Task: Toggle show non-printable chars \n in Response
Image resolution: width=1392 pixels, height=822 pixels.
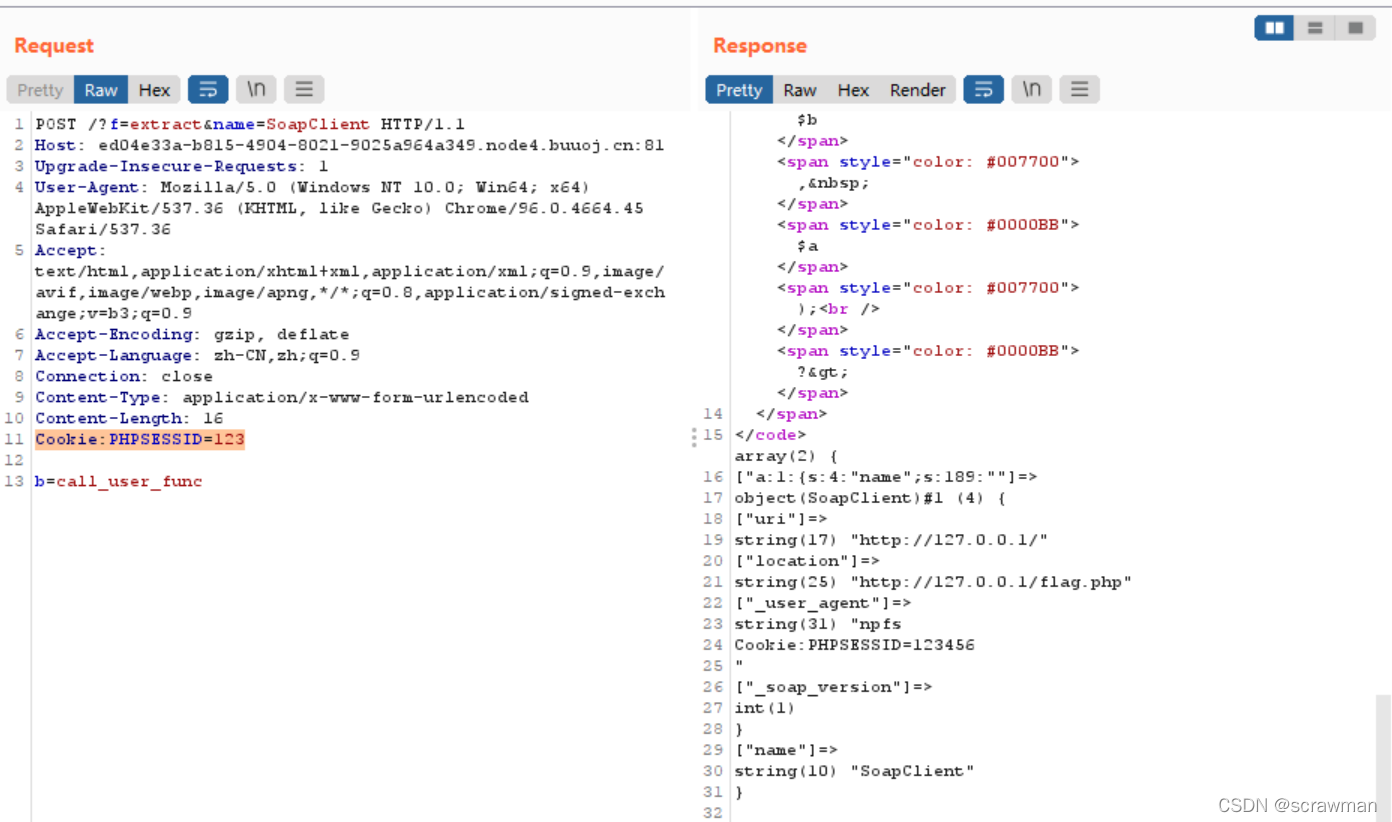Action: (x=1031, y=90)
